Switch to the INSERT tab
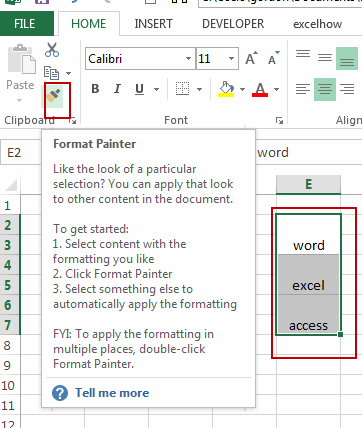The width and height of the screenshot is (362, 428). [153, 24]
